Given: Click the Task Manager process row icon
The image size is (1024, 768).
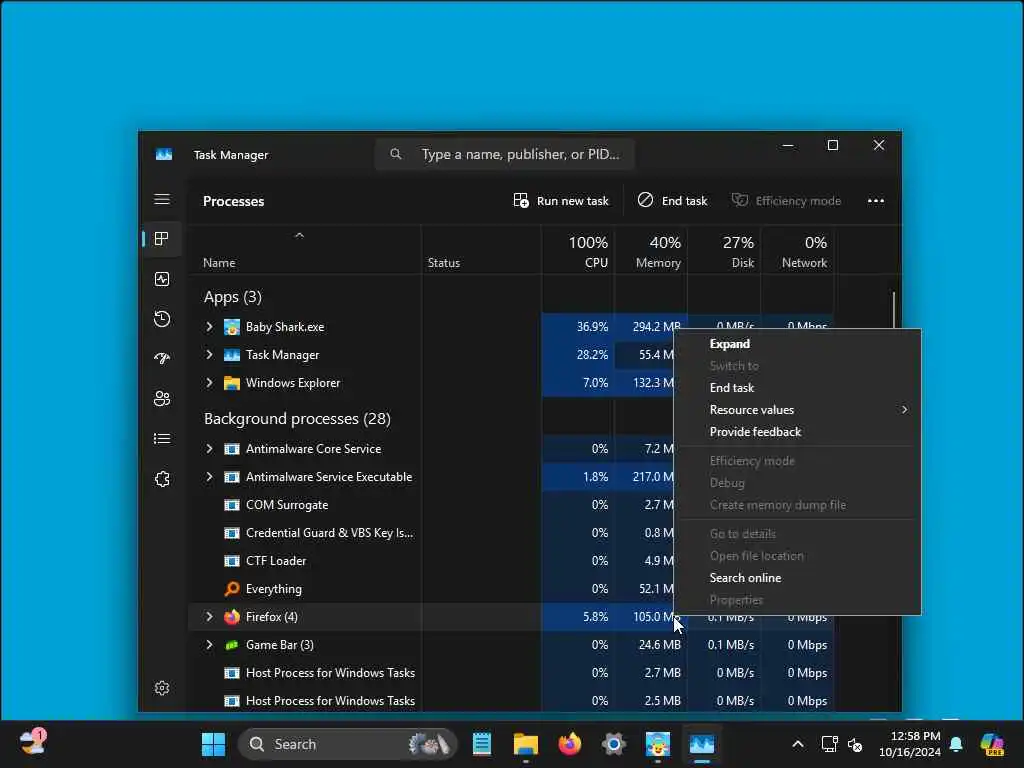Looking at the screenshot, I should click(232, 355).
